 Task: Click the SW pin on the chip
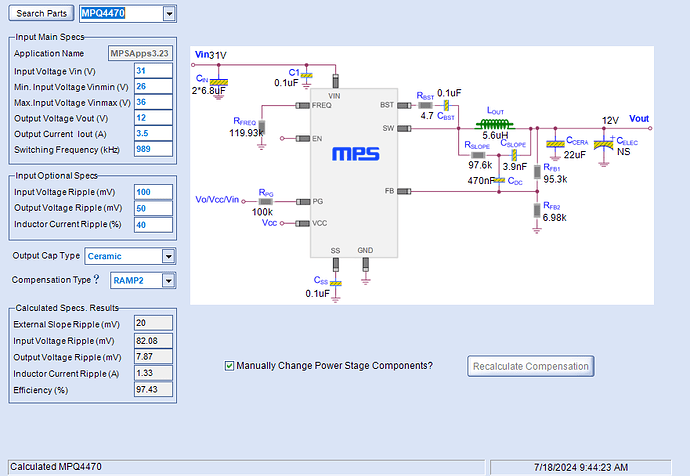(x=404, y=128)
